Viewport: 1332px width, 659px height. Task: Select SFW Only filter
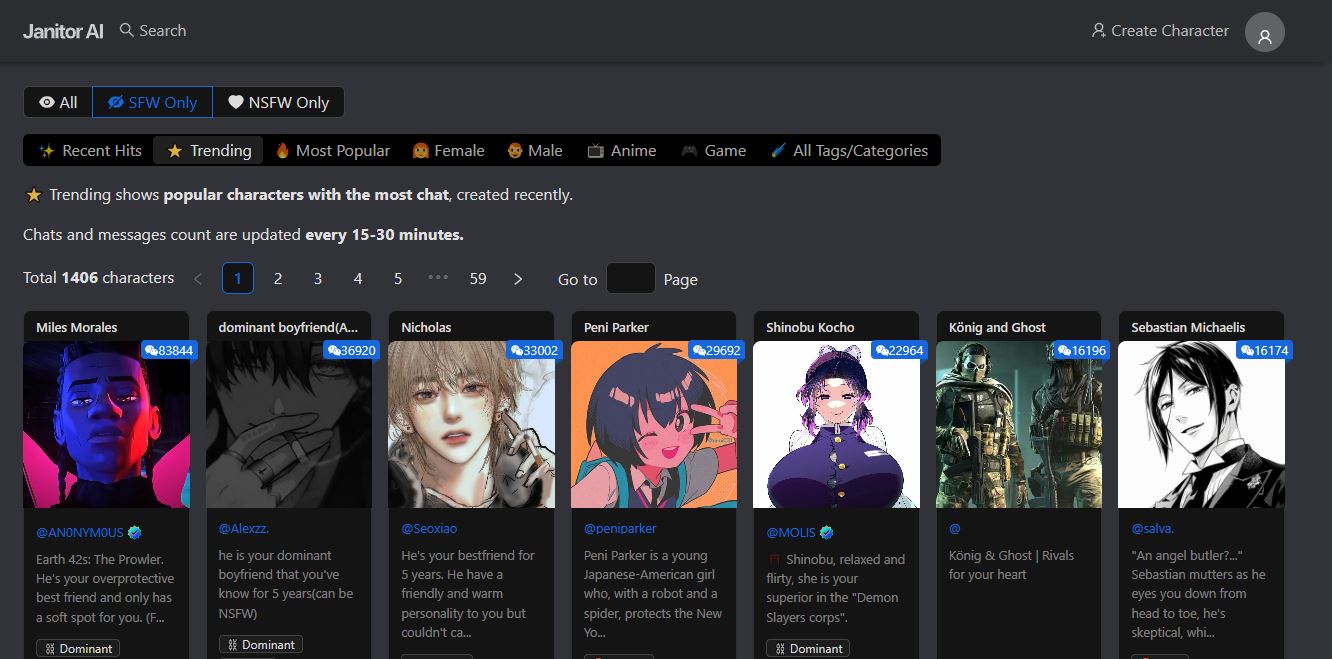153,102
